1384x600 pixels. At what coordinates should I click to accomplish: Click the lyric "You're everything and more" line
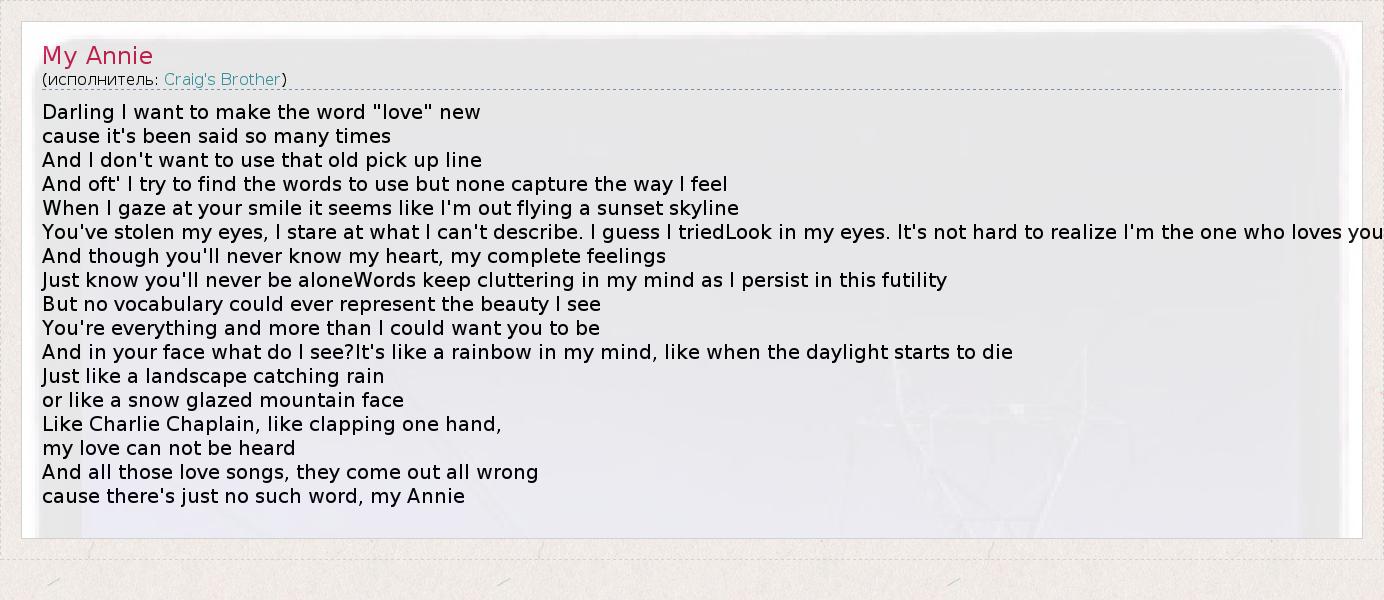[320, 328]
